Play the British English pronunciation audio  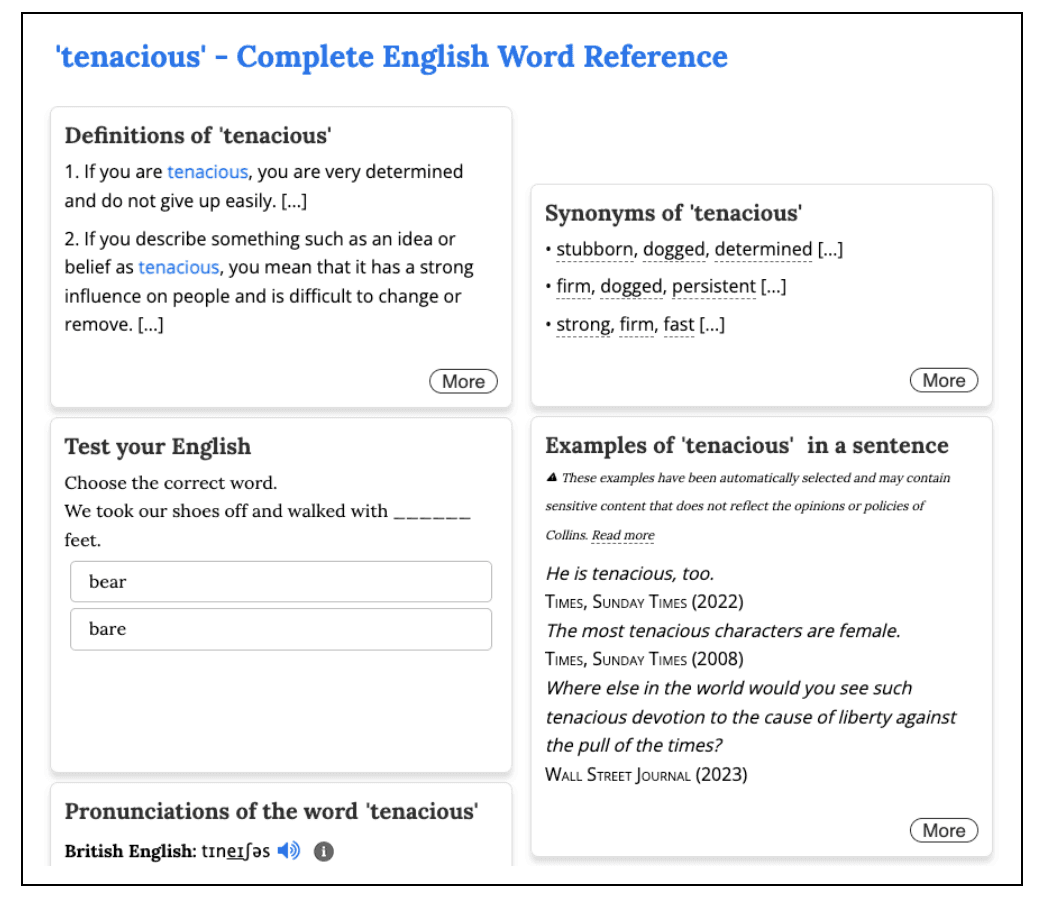288,851
